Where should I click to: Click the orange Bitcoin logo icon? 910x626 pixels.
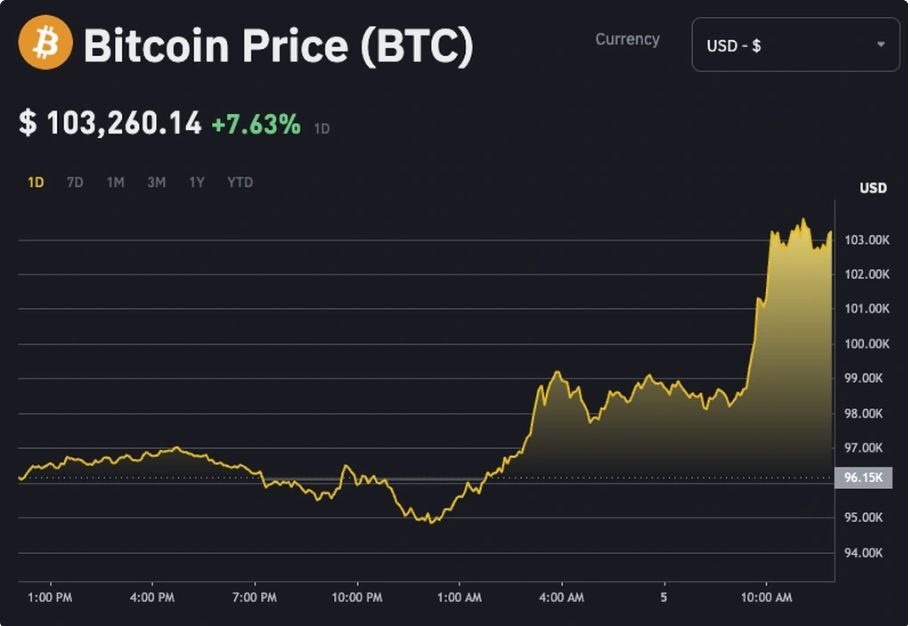(45, 43)
